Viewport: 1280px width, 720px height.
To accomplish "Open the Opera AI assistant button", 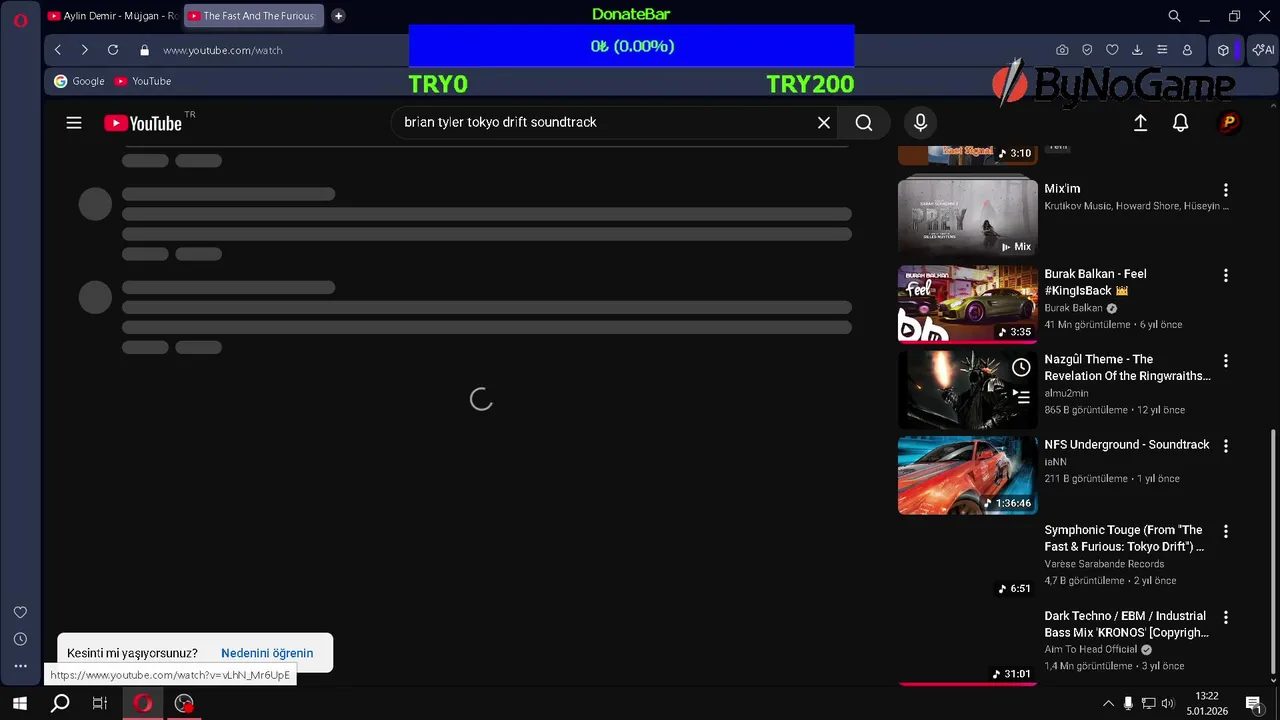I will [x=1262, y=50].
